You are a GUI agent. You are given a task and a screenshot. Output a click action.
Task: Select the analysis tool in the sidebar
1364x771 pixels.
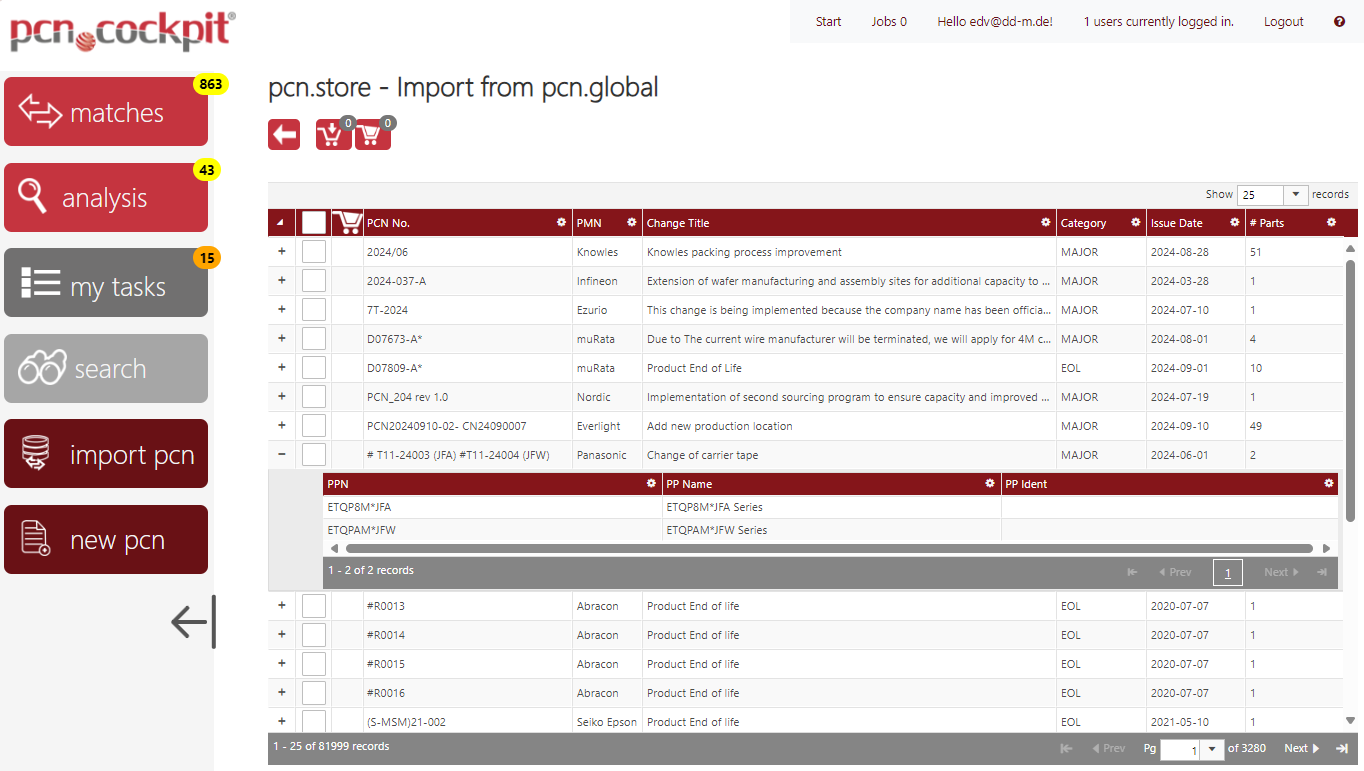click(105, 197)
